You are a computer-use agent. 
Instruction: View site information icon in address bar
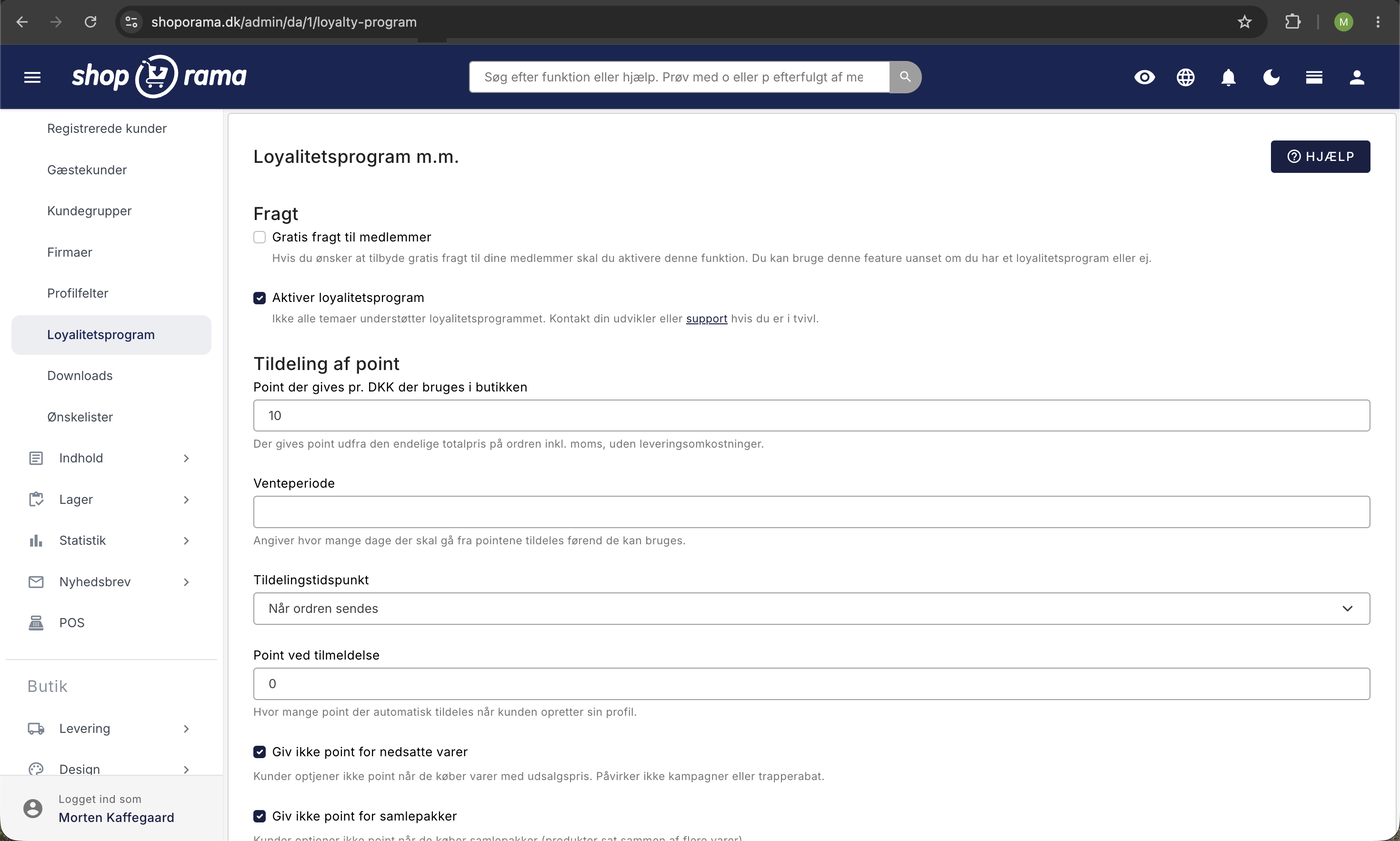(x=132, y=21)
